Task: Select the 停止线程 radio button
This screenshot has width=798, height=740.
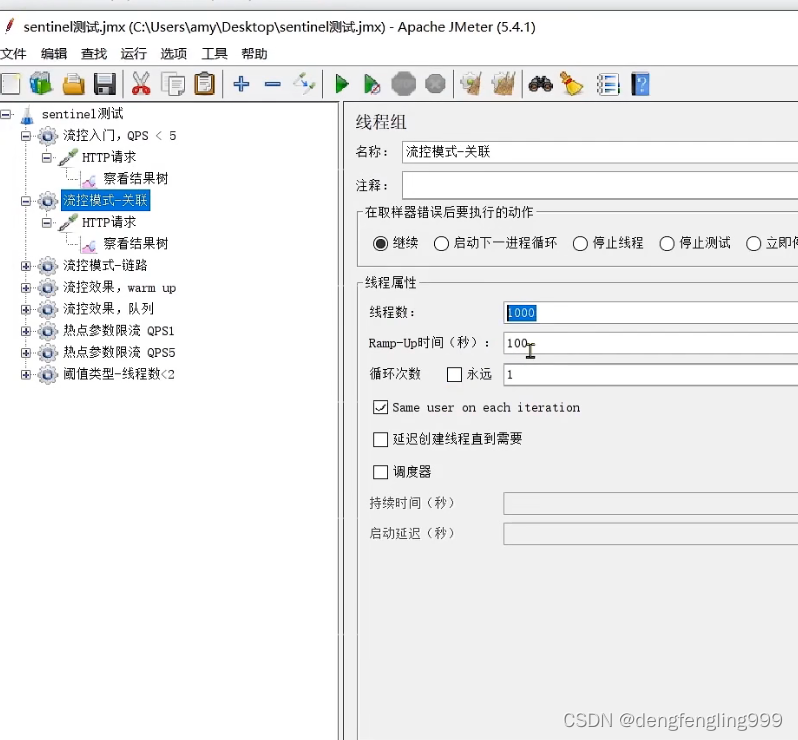Action: coord(580,244)
